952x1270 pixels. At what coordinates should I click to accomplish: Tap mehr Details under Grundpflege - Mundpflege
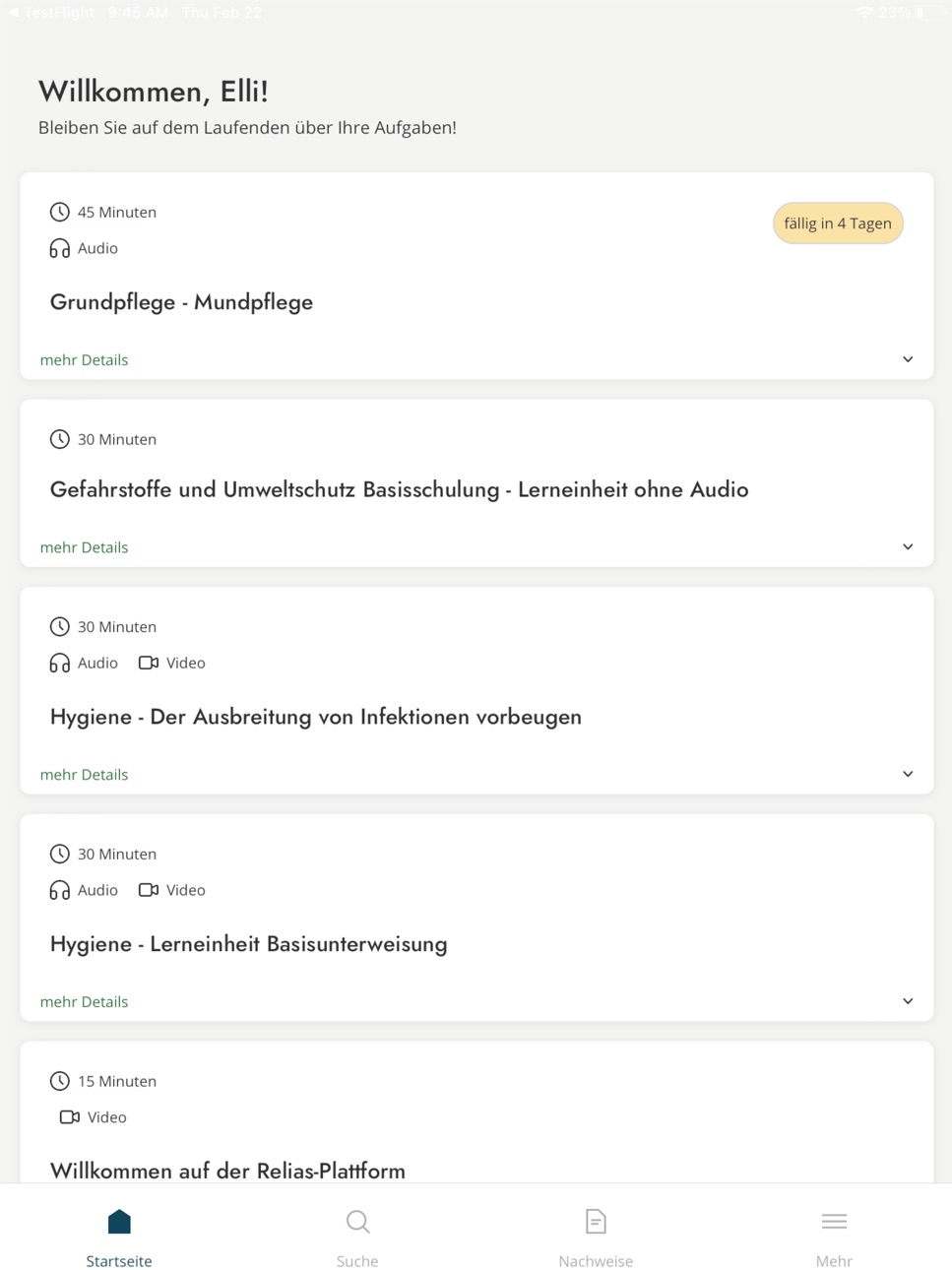click(x=84, y=360)
